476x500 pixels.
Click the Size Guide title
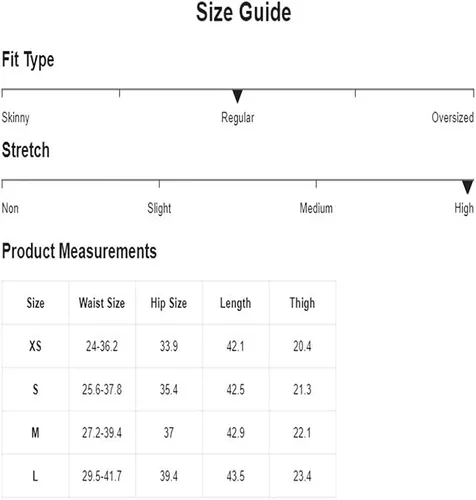pos(244,12)
